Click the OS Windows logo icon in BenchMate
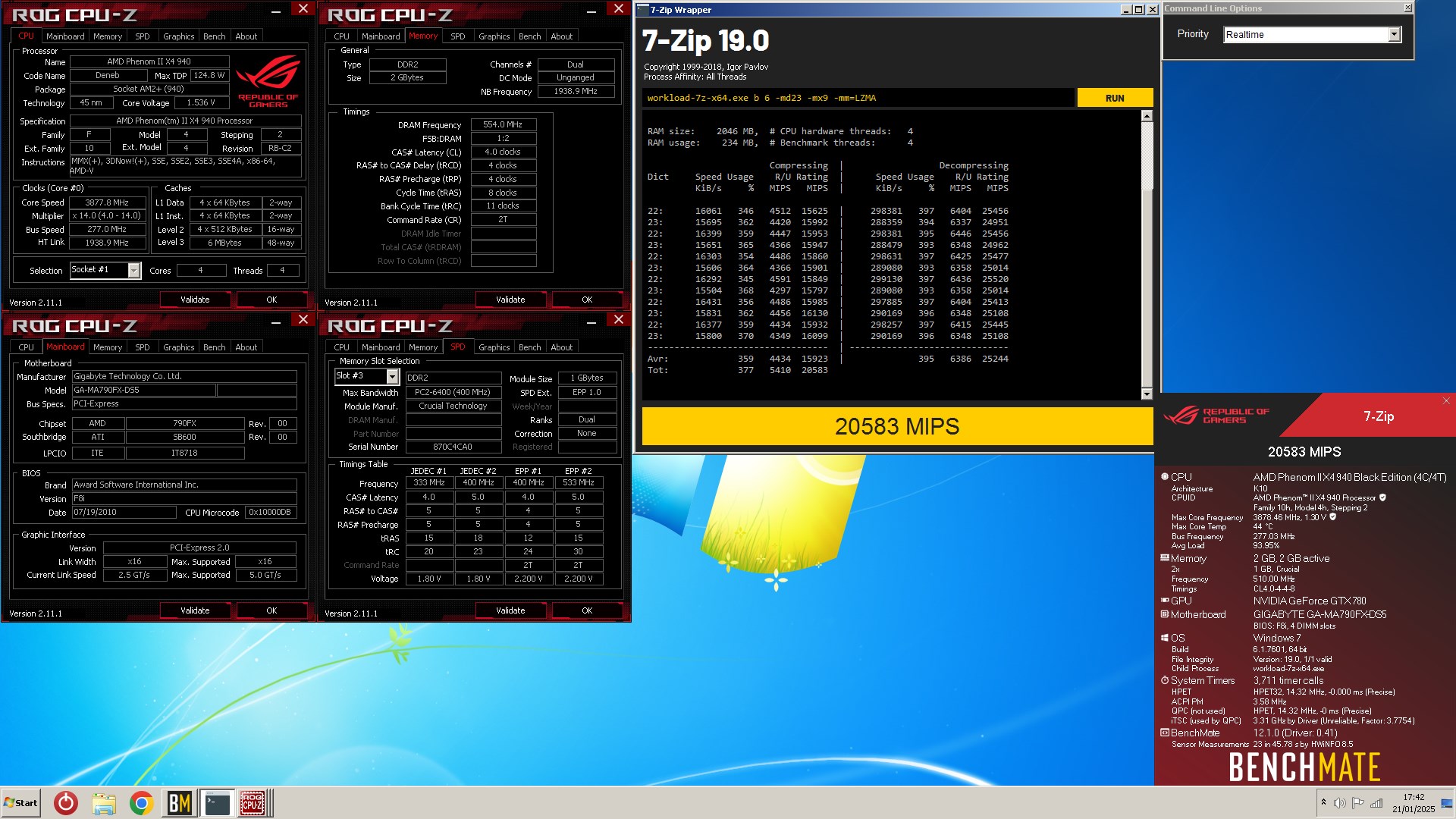Image resolution: width=1456 pixels, height=819 pixels. click(1165, 638)
